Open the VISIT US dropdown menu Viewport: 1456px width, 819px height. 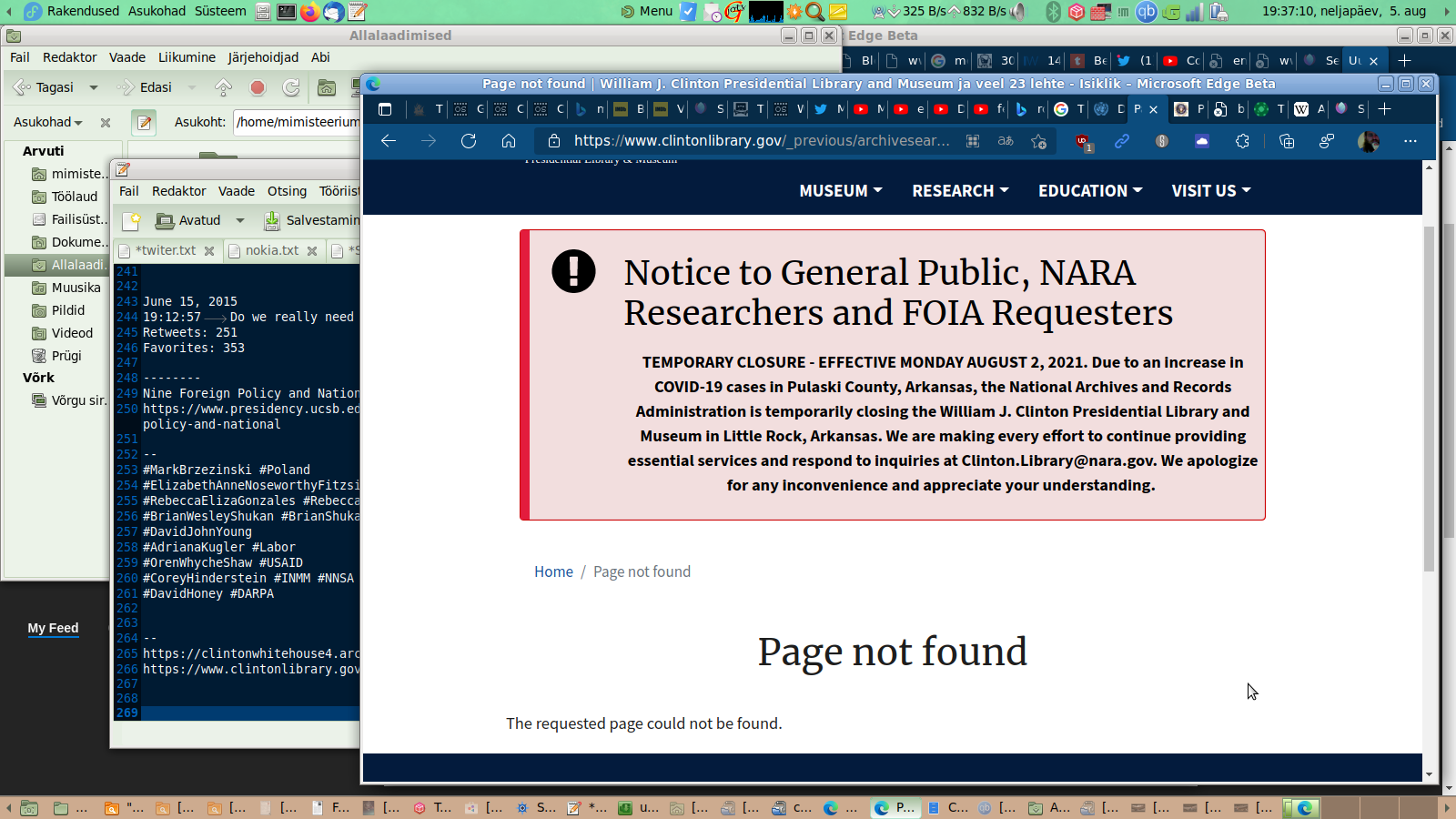point(1211,191)
